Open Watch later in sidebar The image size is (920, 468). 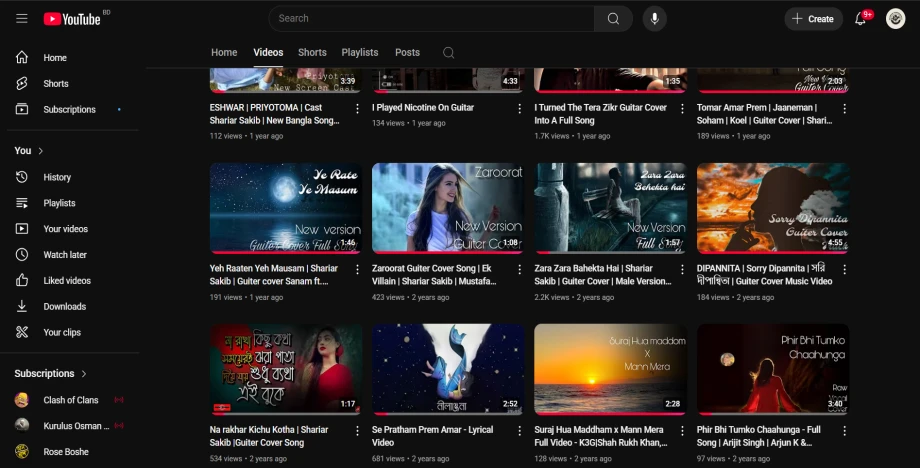coord(65,255)
